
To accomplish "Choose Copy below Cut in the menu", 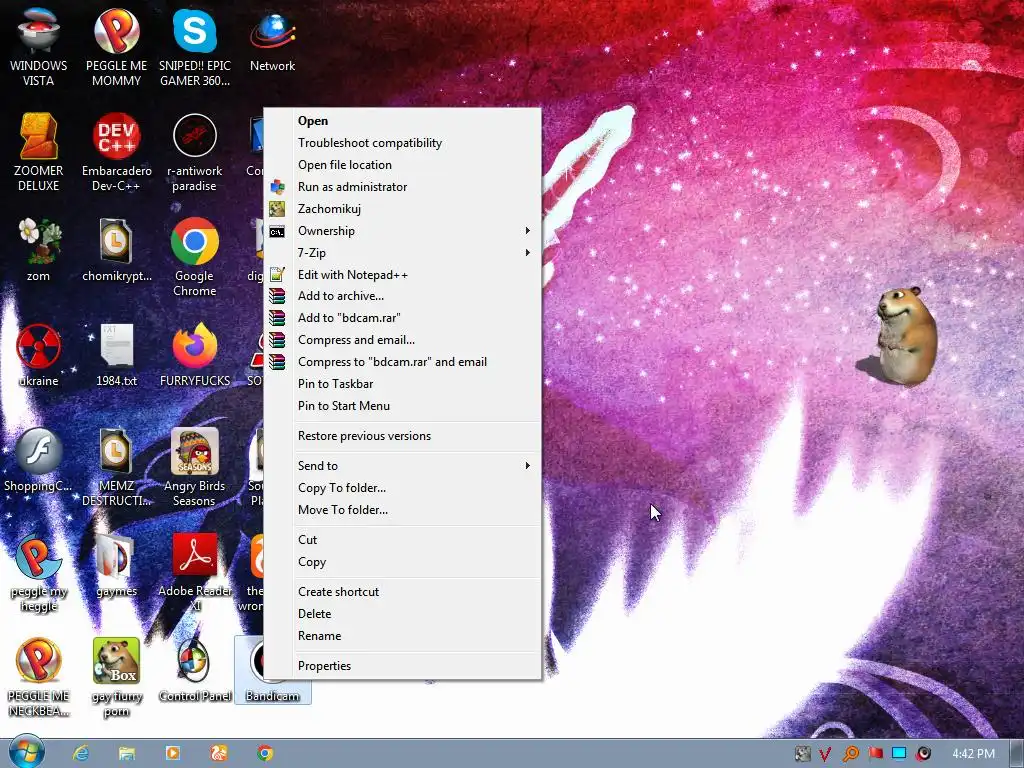I will [402, 562].
